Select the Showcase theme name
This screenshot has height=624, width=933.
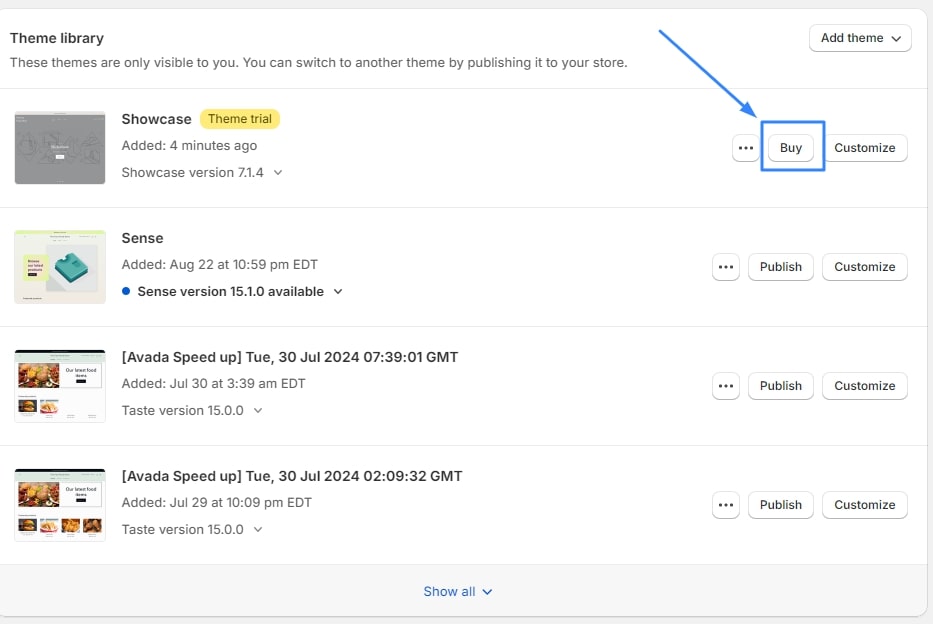(156, 119)
